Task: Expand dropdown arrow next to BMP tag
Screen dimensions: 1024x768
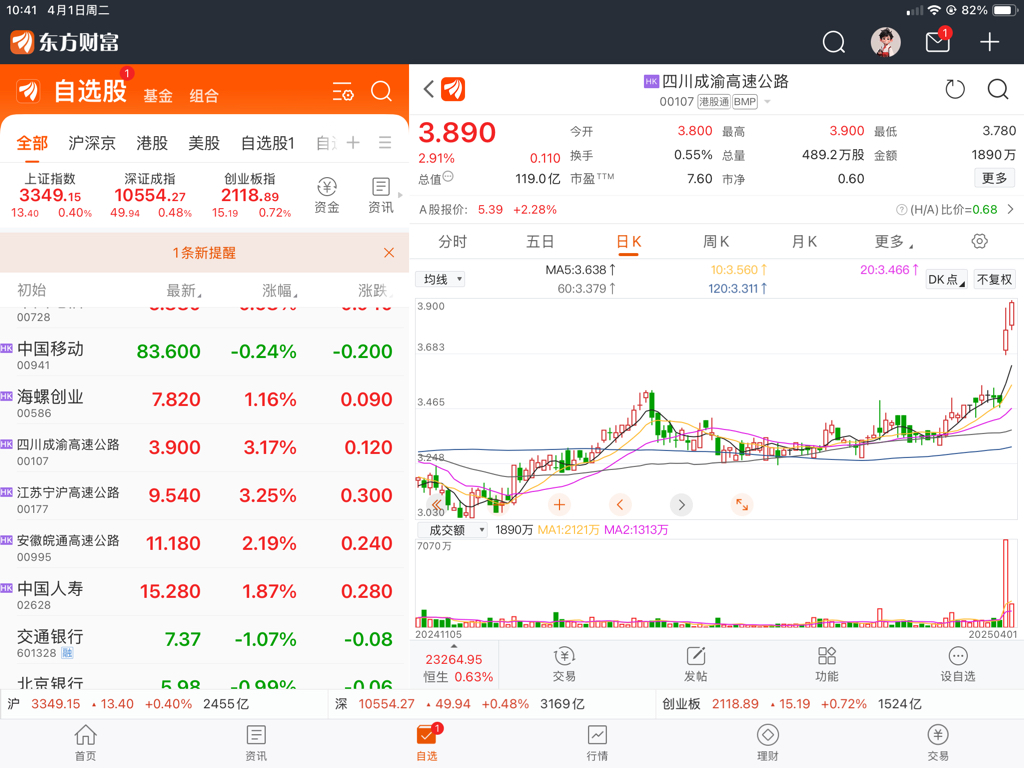Action: tap(767, 102)
